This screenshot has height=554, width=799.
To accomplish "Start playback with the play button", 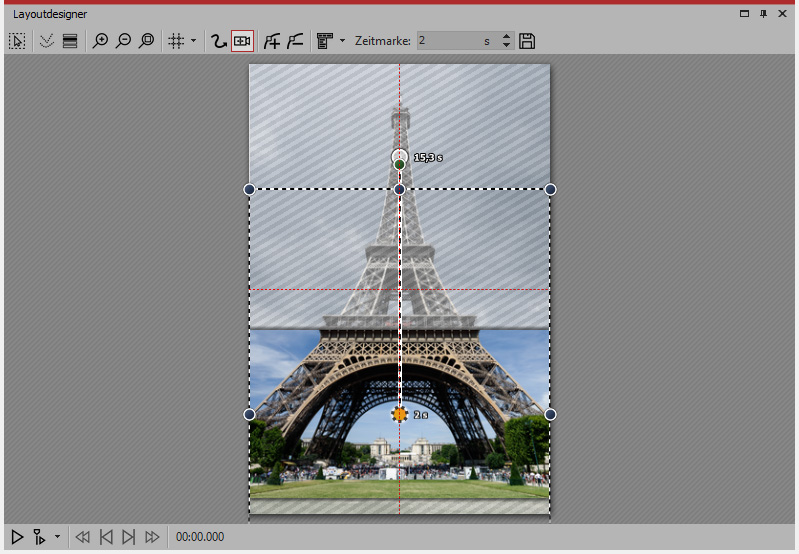I will click(17, 537).
